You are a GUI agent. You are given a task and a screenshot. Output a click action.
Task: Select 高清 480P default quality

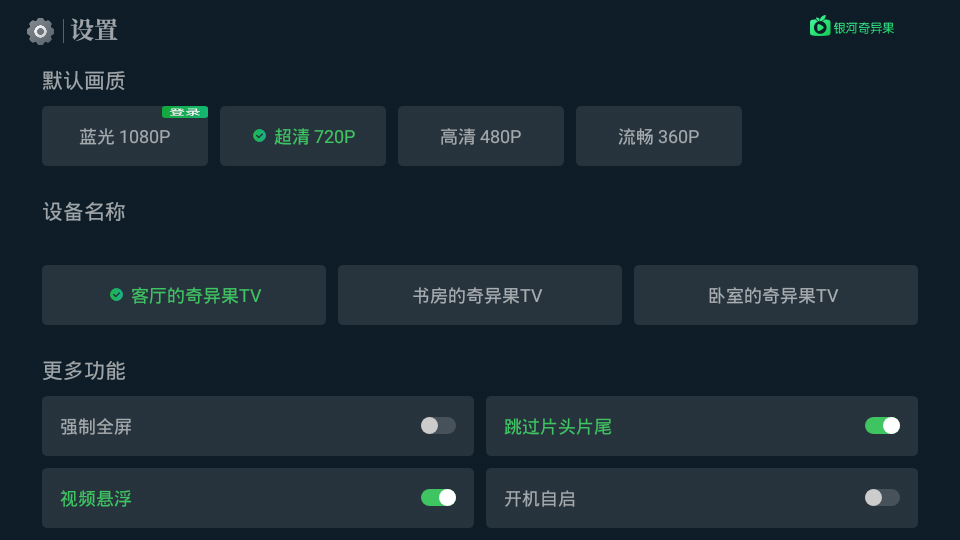pyautogui.click(x=481, y=137)
